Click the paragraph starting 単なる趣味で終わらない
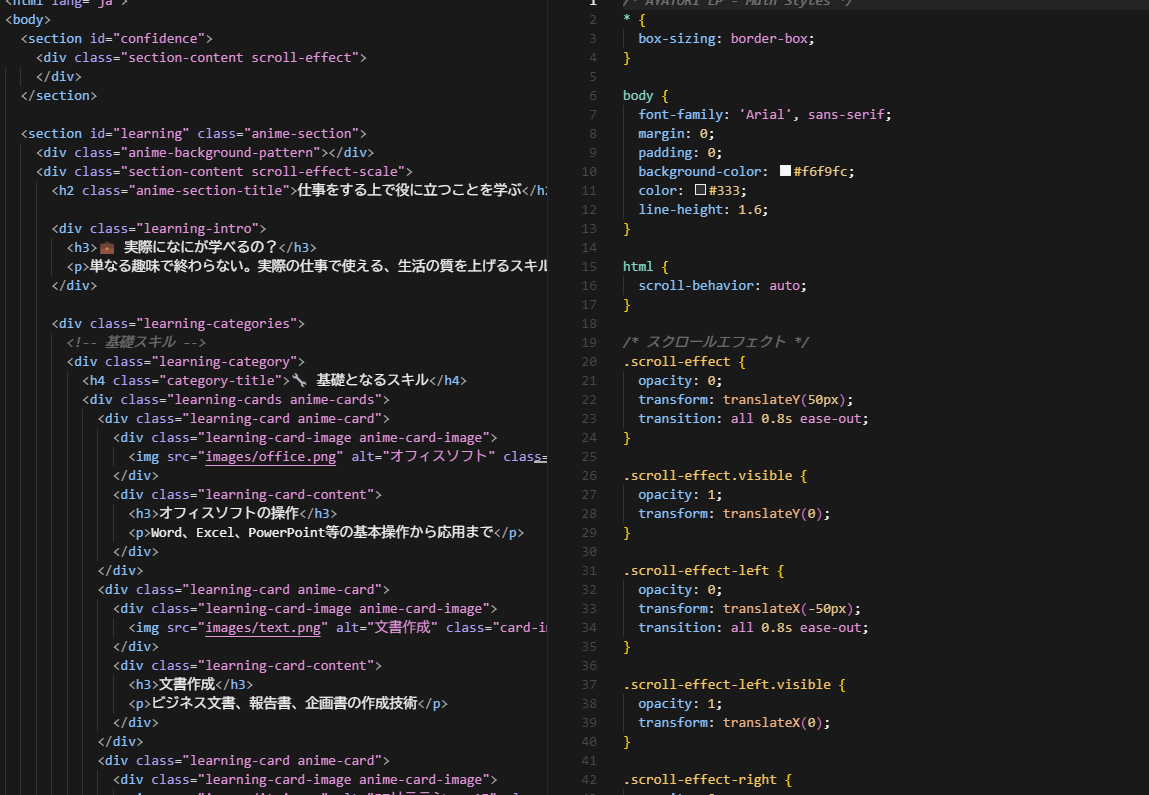 307,267
